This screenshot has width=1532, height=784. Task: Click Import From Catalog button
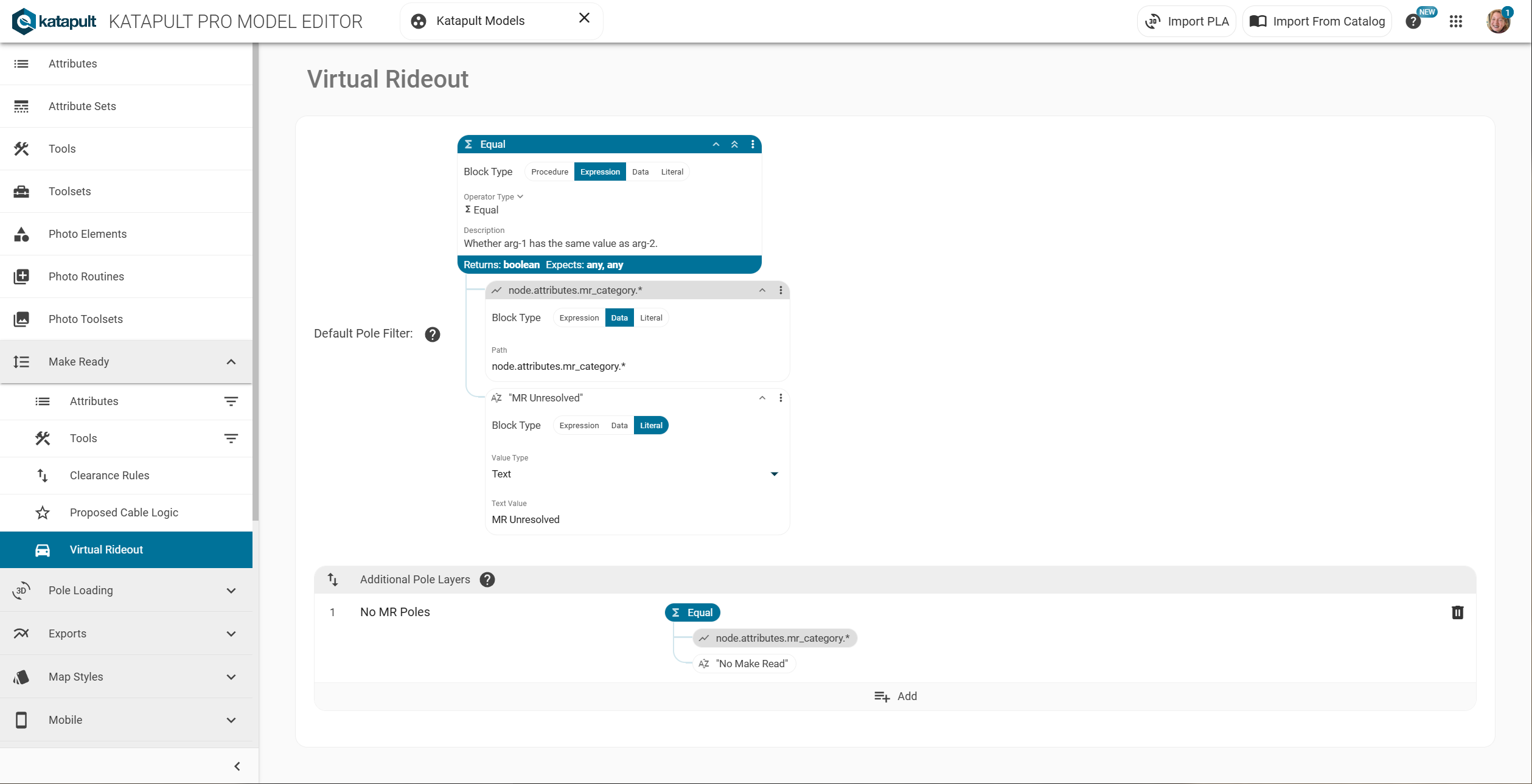click(1317, 21)
